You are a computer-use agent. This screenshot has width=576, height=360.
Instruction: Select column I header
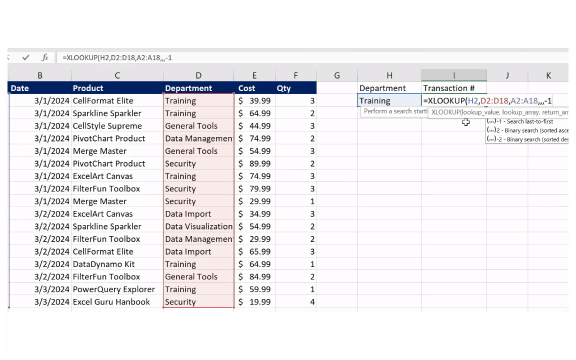click(454, 75)
